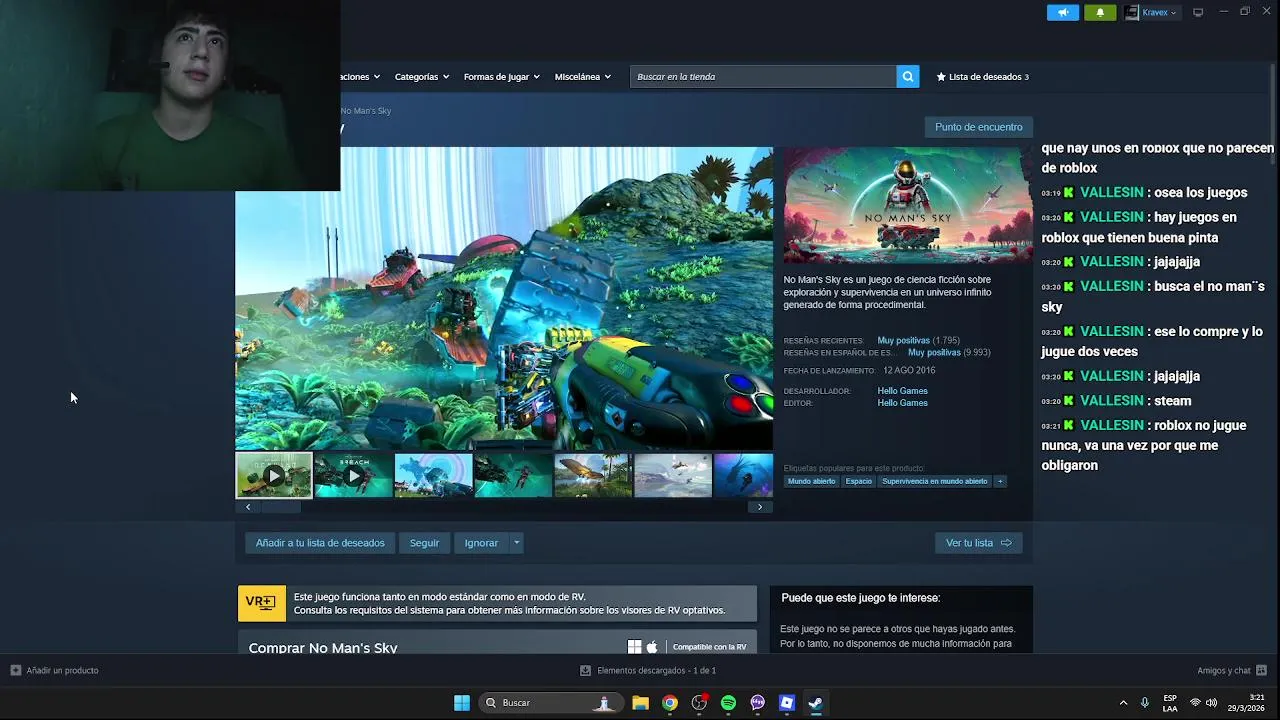
Task: Click the blue search magnifier button
Action: click(908, 77)
